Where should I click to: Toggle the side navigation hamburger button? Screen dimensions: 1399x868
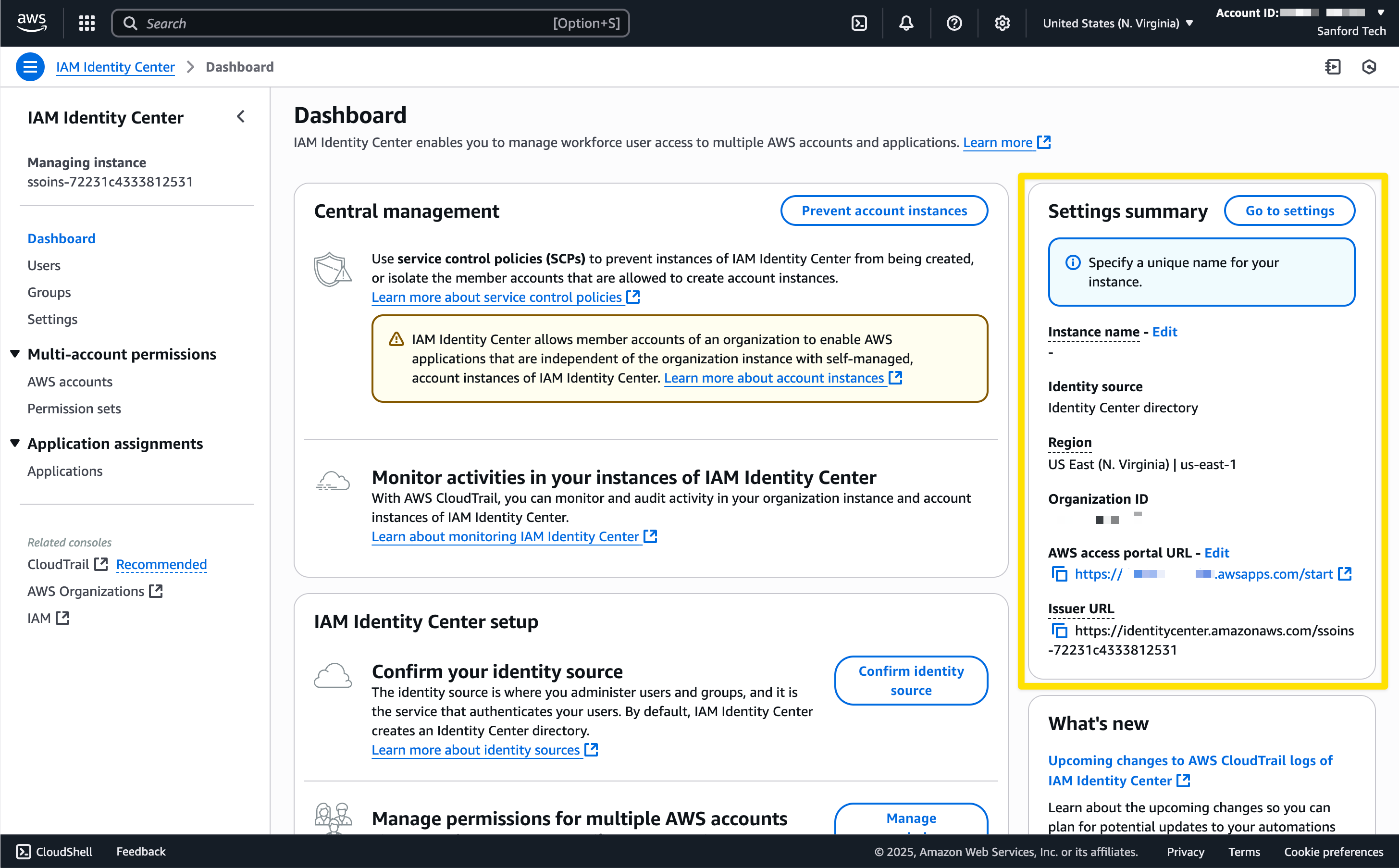[30, 67]
